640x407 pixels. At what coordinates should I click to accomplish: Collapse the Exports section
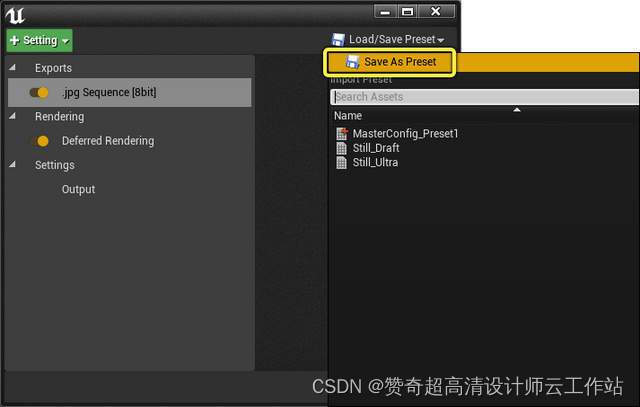(x=13, y=67)
